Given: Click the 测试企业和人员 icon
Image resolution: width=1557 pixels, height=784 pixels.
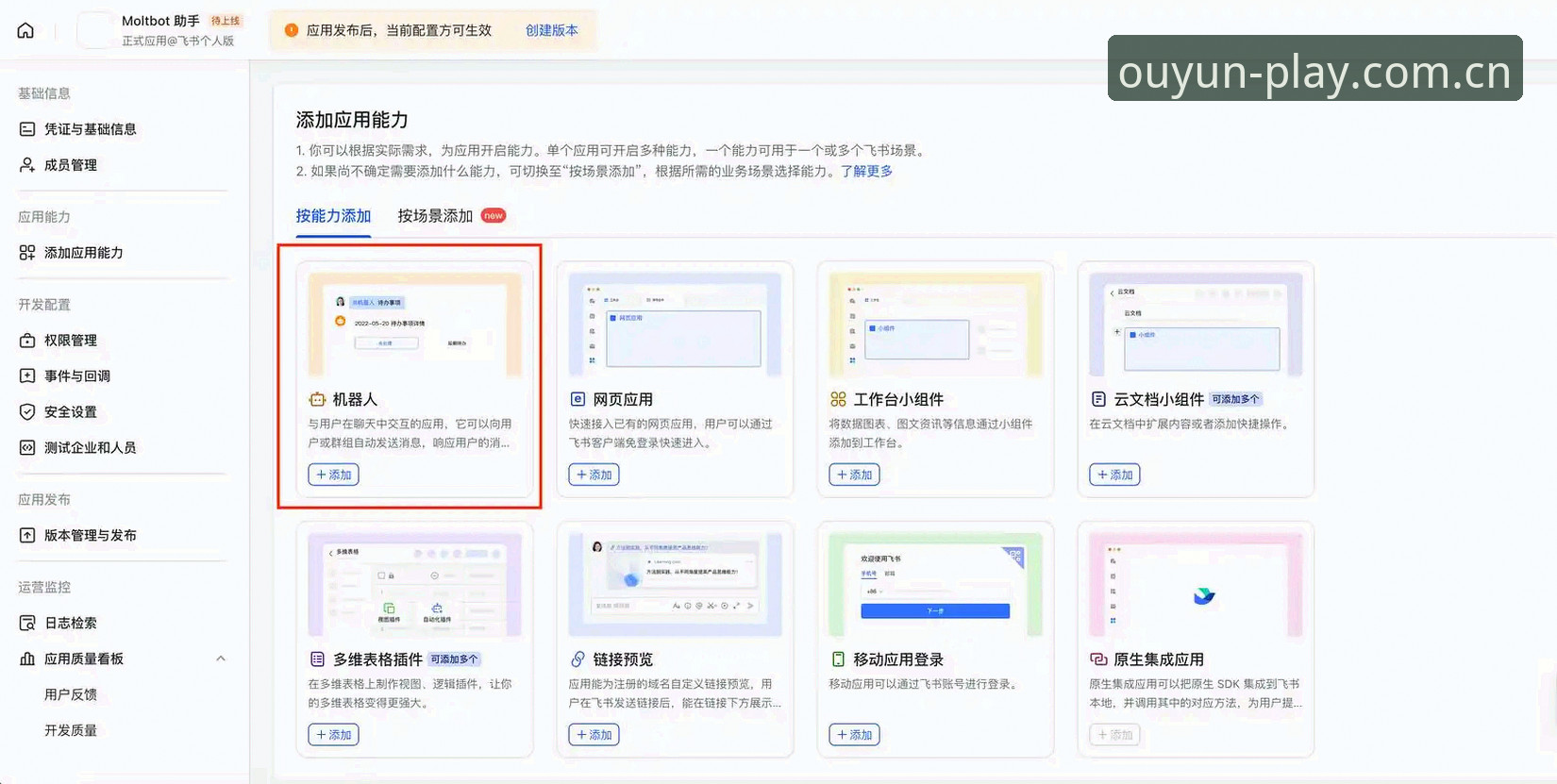Looking at the screenshot, I should (x=27, y=448).
